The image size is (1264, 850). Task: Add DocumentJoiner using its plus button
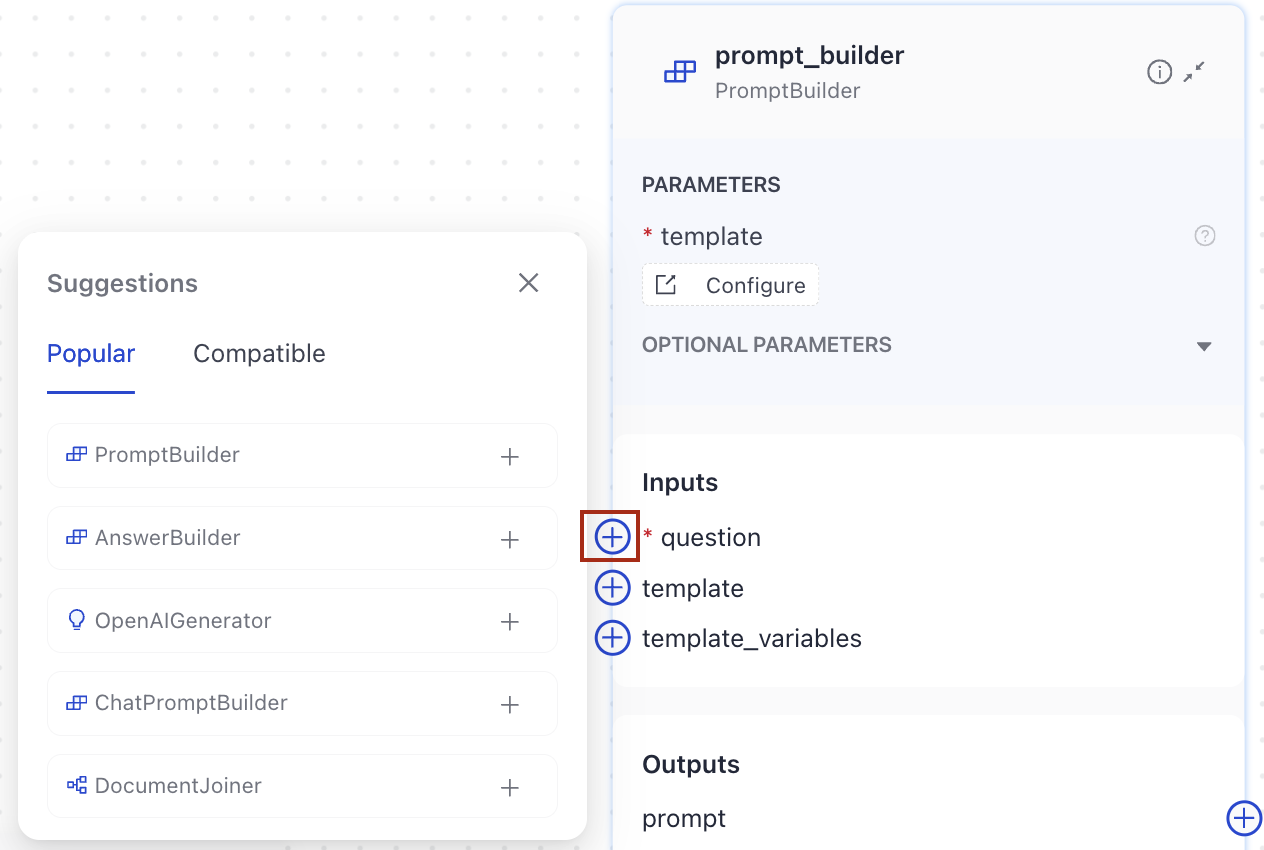click(x=509, y=787)
